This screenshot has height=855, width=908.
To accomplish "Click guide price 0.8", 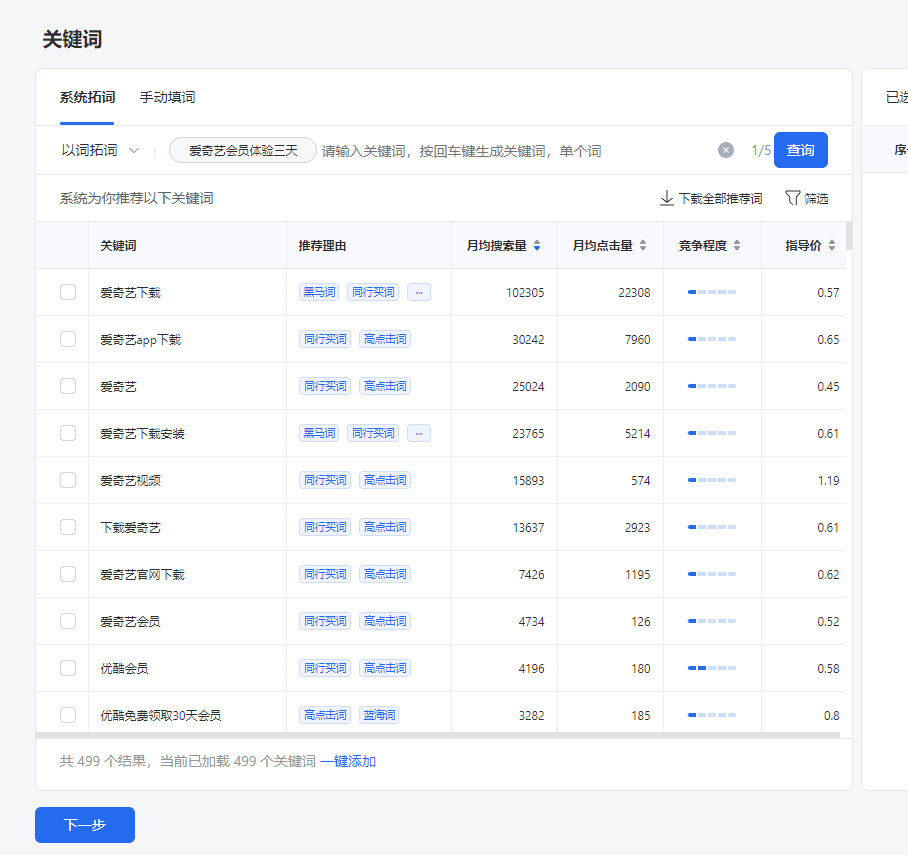I will coord(832,715).
